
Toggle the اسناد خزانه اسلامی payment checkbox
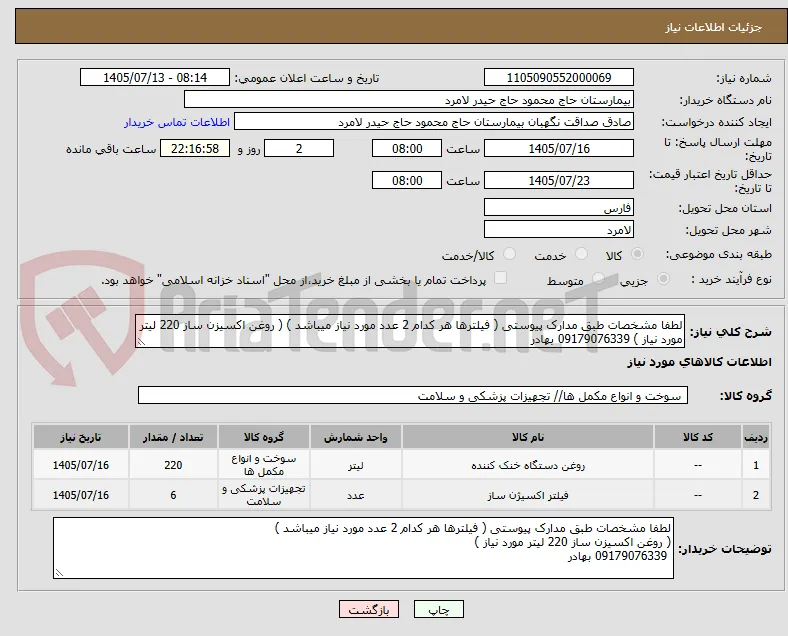point(501,278)
